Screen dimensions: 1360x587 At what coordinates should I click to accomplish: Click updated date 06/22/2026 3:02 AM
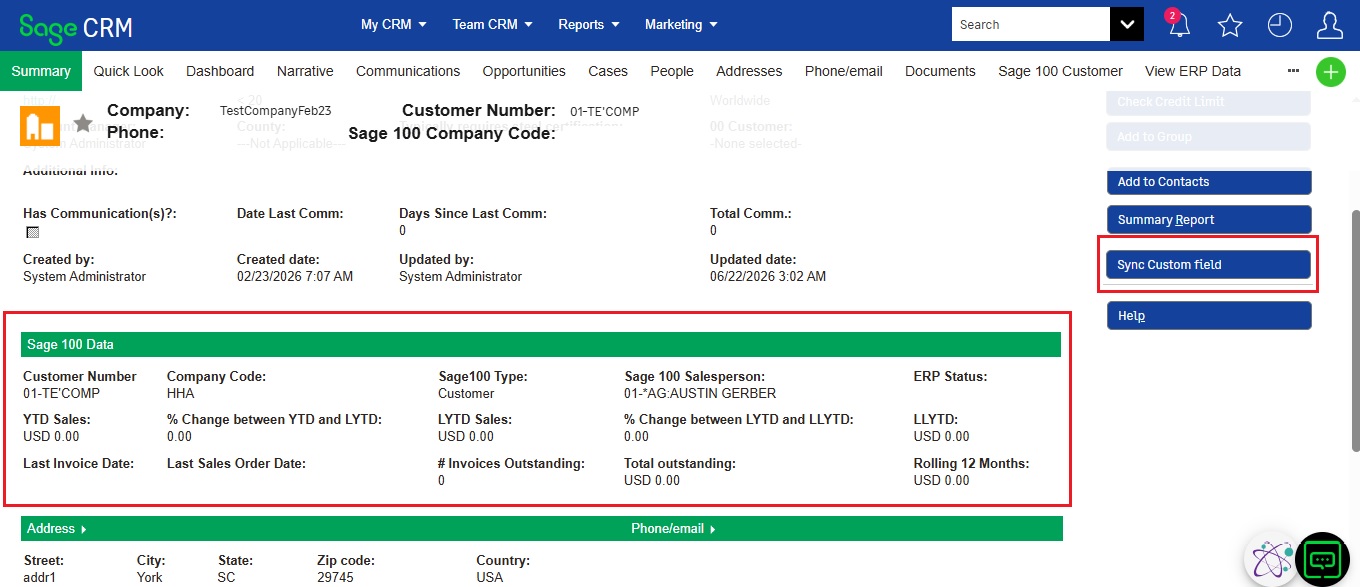[768, 276]
